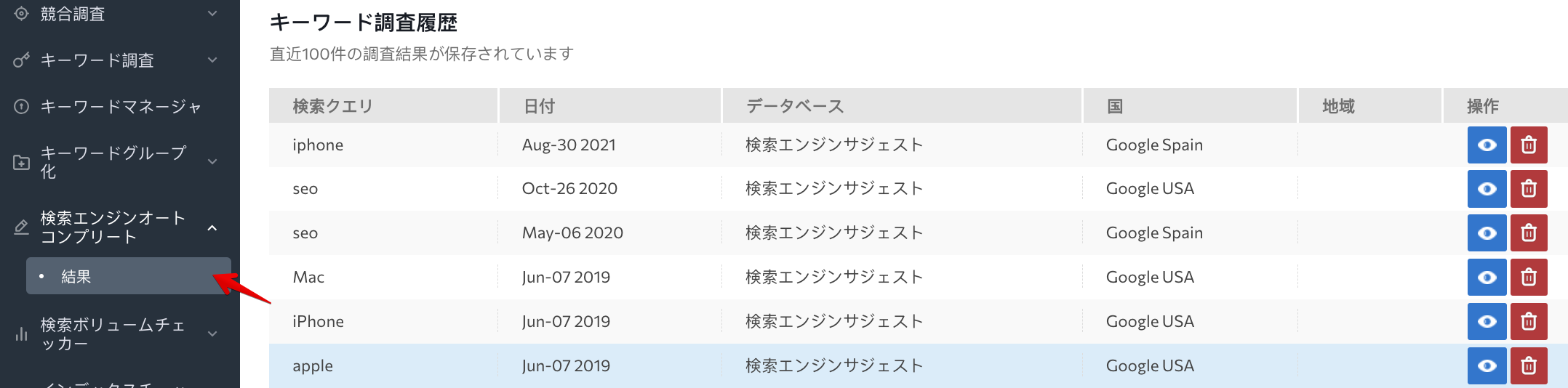
Task: Delete the seo May-06 2020 entry
Action: pos(1529,233)
